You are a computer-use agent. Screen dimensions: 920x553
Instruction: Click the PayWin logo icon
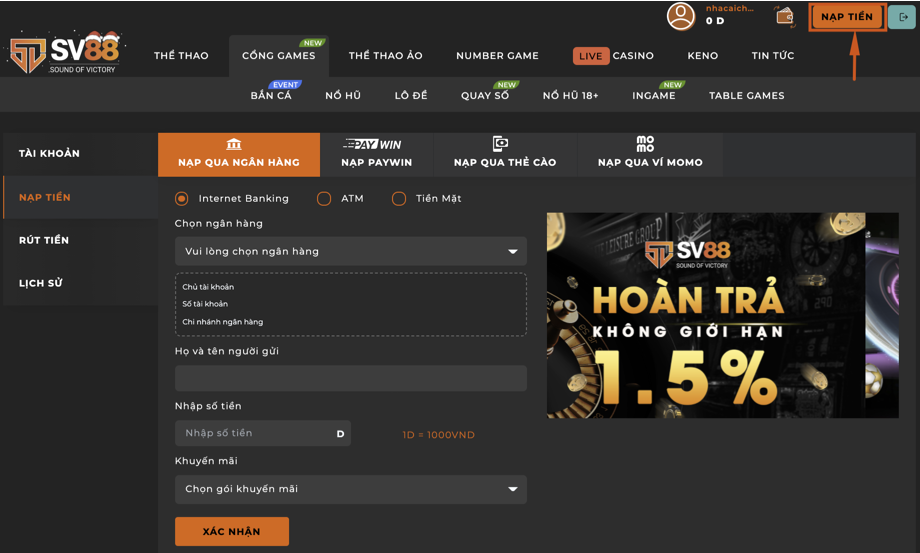click(373, 144)
